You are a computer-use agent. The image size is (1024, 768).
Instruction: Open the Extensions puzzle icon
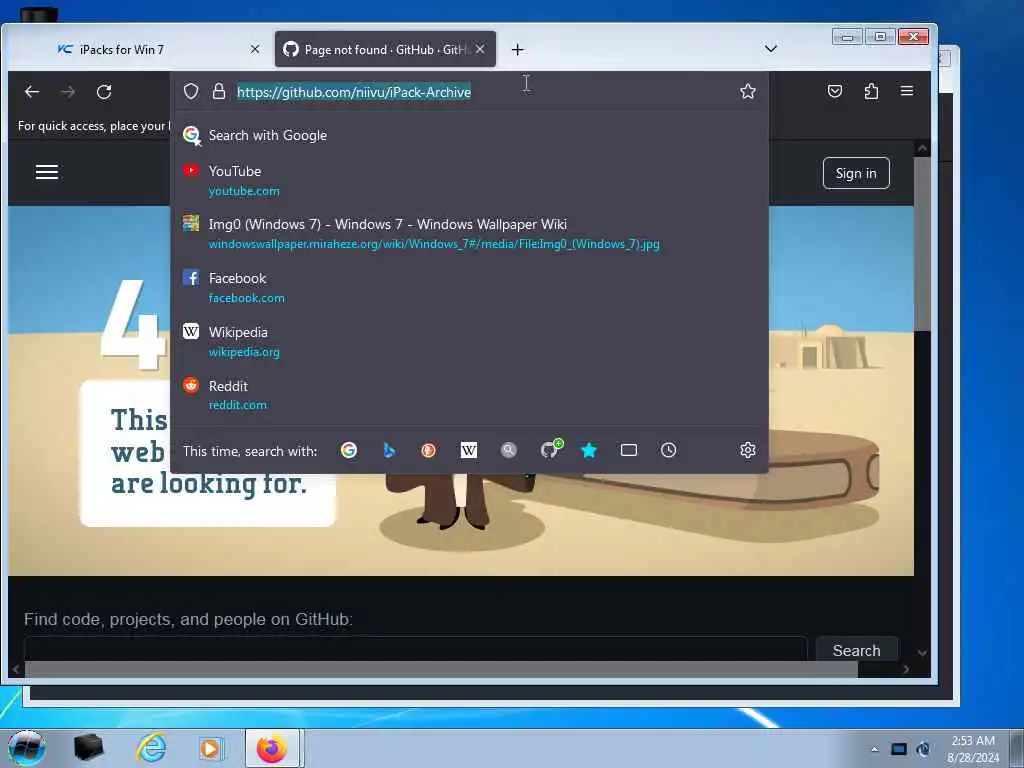click(x=871, y=91)
